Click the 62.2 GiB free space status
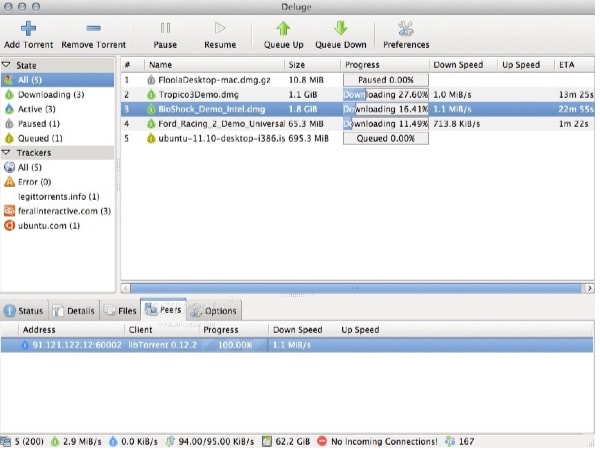This screenshot has width=600, height=450. click(x=286, y=442)
